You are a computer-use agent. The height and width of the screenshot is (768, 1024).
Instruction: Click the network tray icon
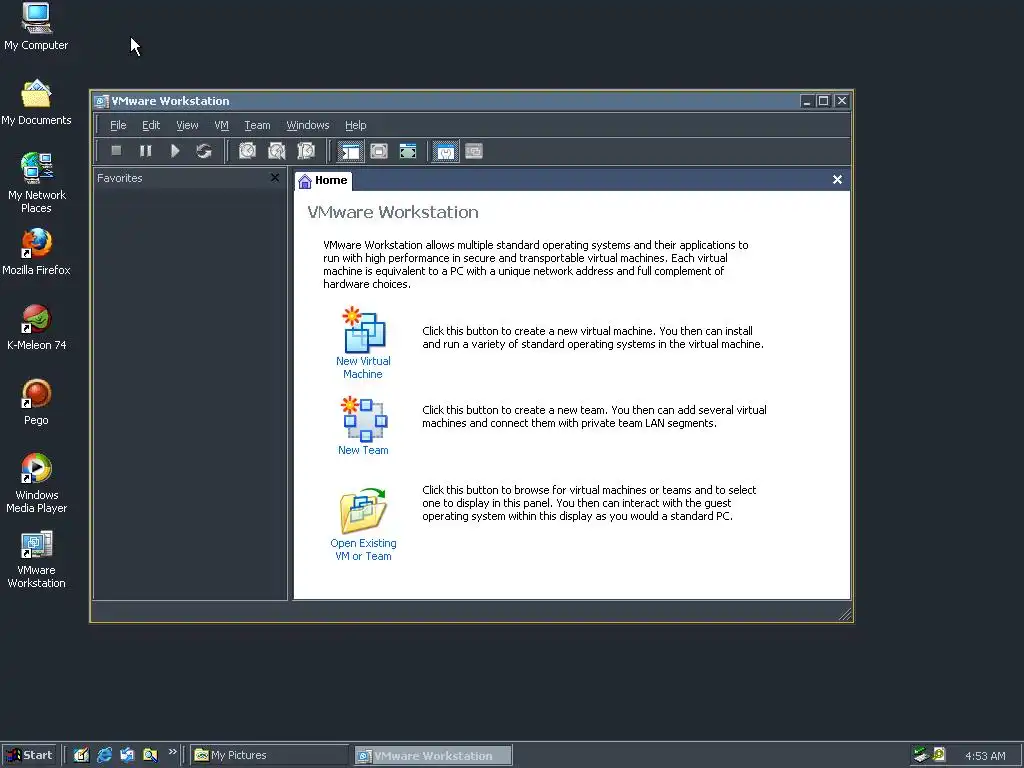click(921, 755)
